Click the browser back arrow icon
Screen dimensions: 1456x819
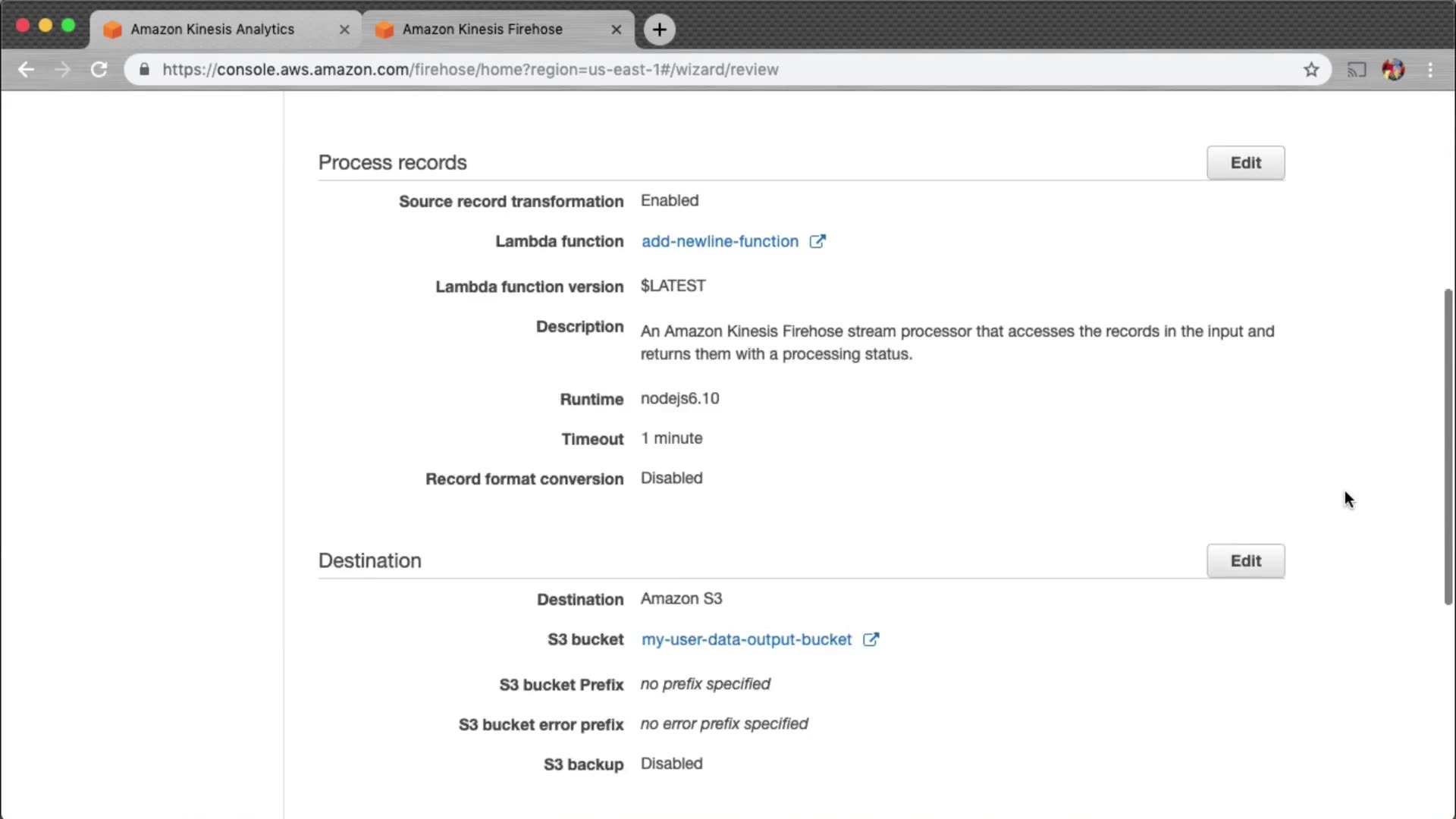(26, 70)
